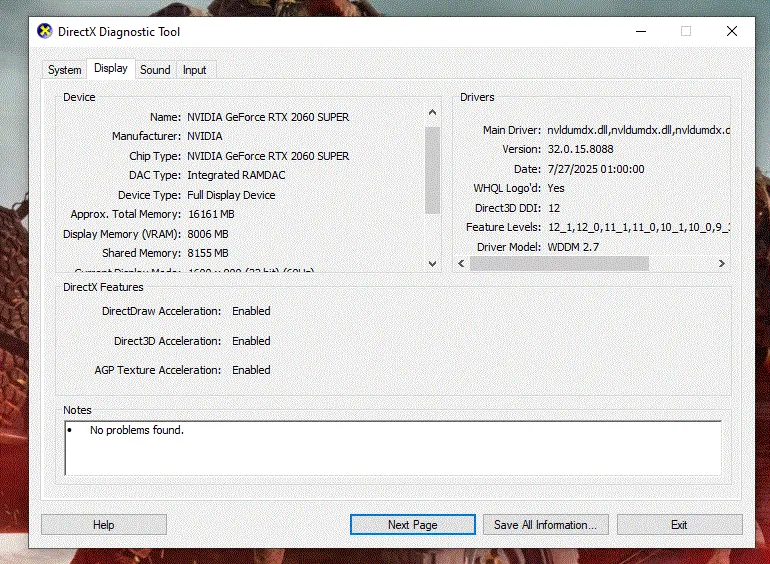Click the 'Driver Model:' label

pos(509,247)
